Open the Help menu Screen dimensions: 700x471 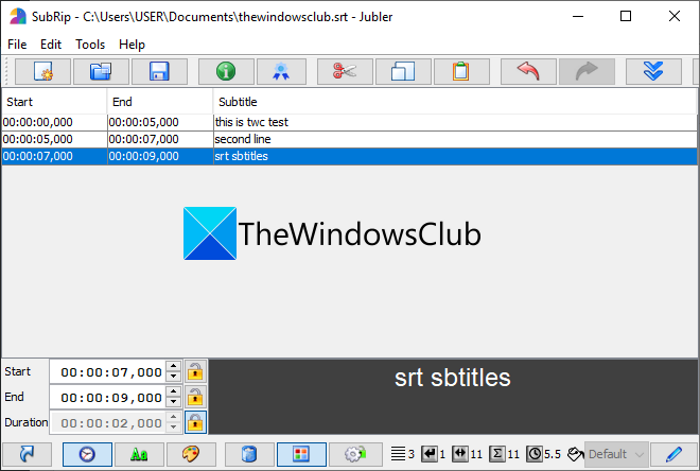pyautogui.click(x=132, y=45)
